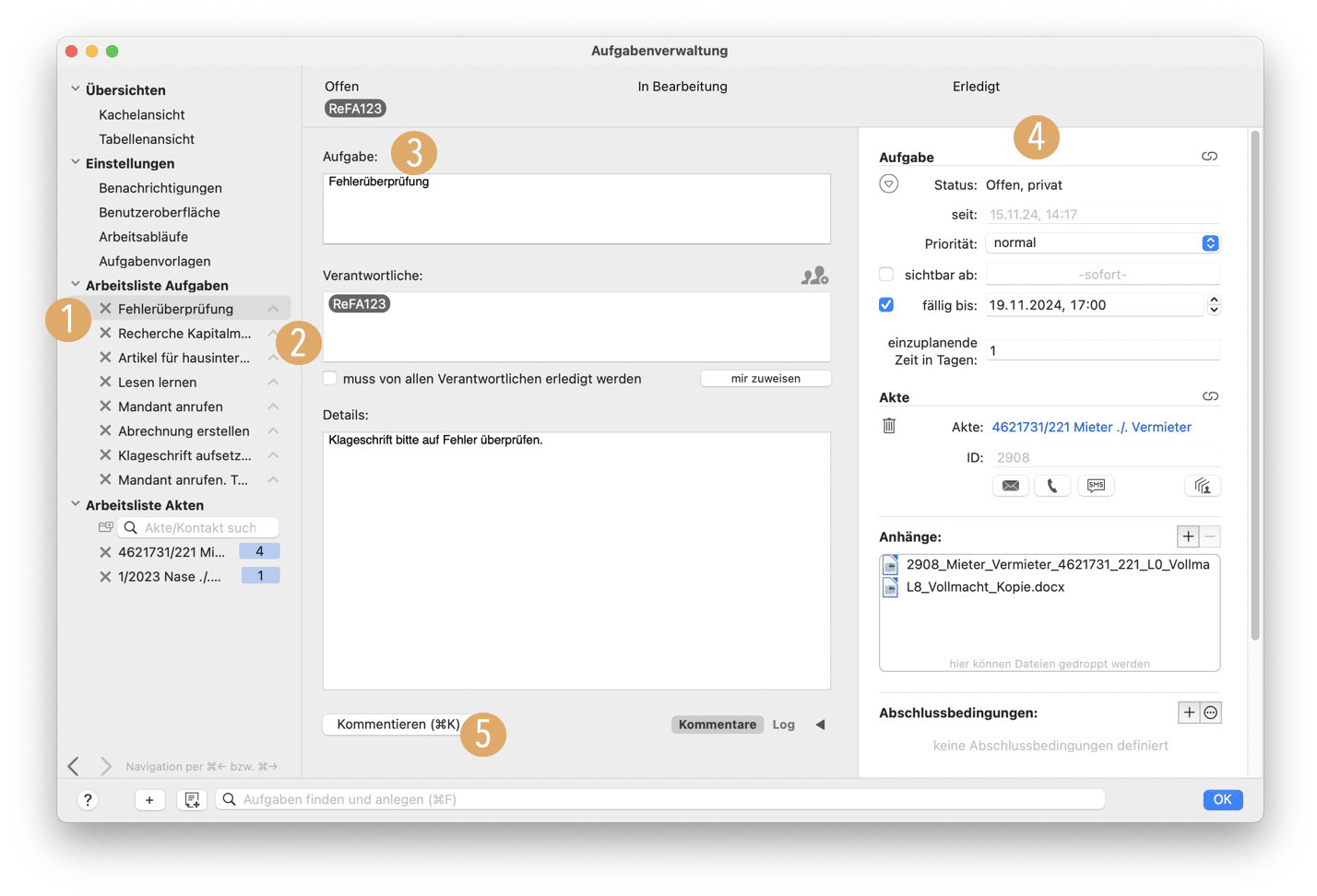Remove Recherche Kapitalm... via its X icon
1317x896 pixels.
106,333
